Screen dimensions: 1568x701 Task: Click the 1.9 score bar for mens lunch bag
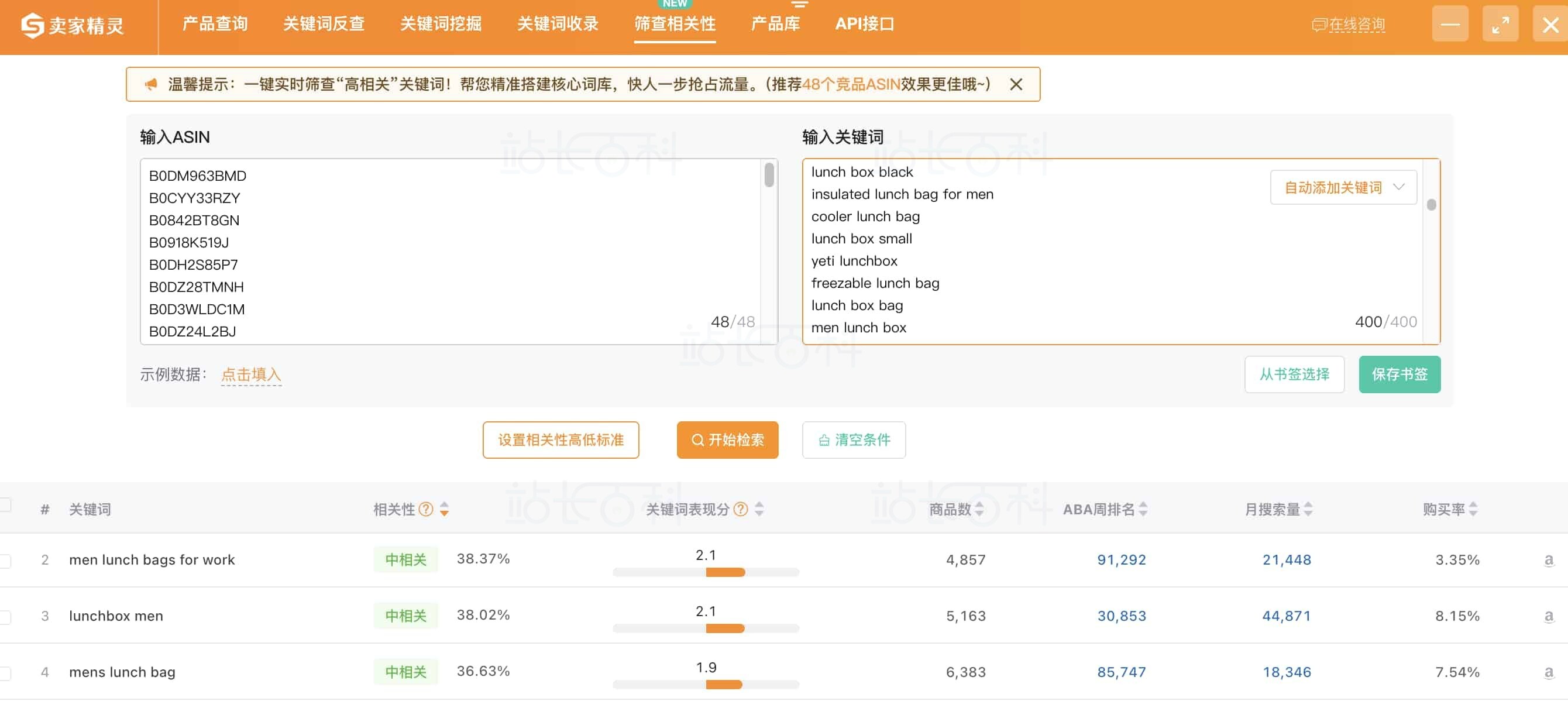click(706, 685)
